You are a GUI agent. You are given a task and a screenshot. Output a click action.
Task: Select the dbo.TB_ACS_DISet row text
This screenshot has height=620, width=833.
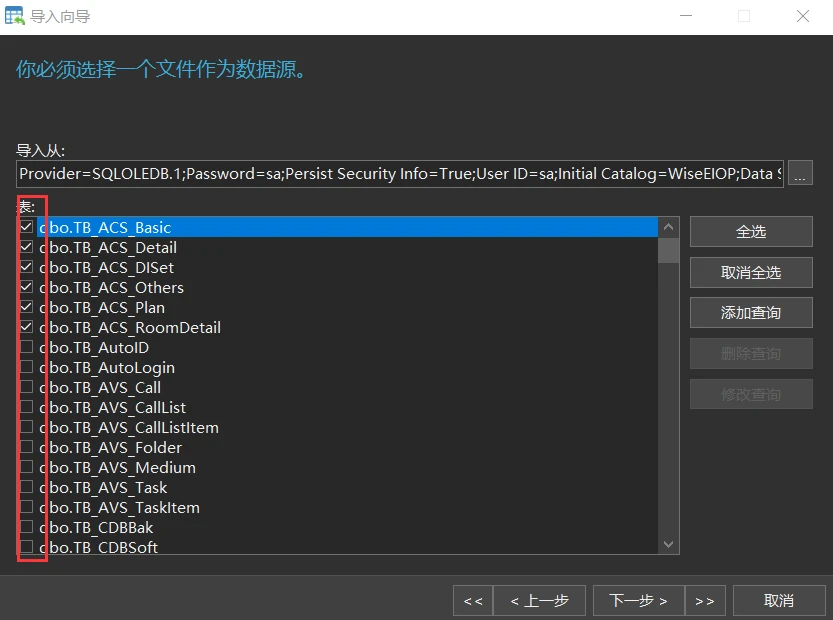(107, 267)
